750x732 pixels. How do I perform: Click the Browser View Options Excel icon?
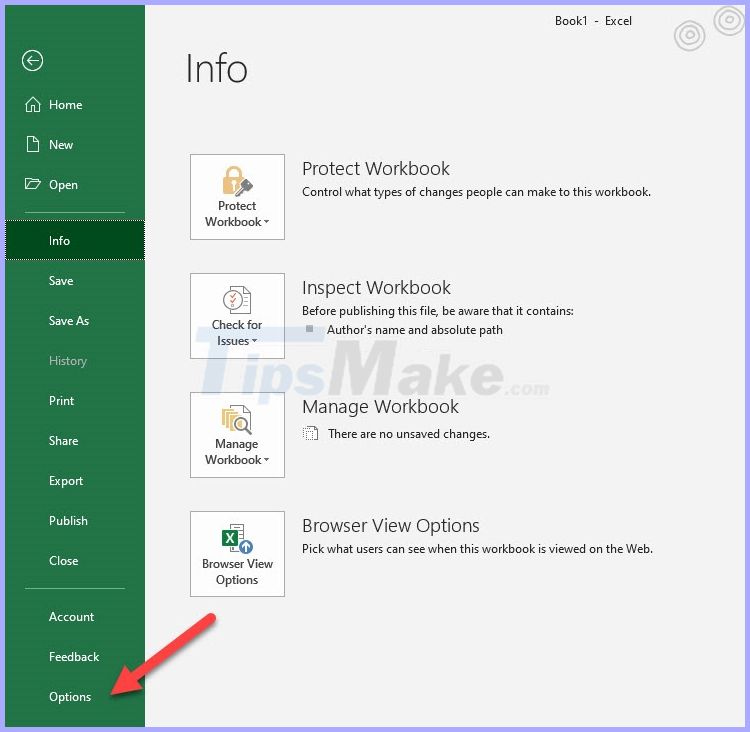(x=237, y=538)
